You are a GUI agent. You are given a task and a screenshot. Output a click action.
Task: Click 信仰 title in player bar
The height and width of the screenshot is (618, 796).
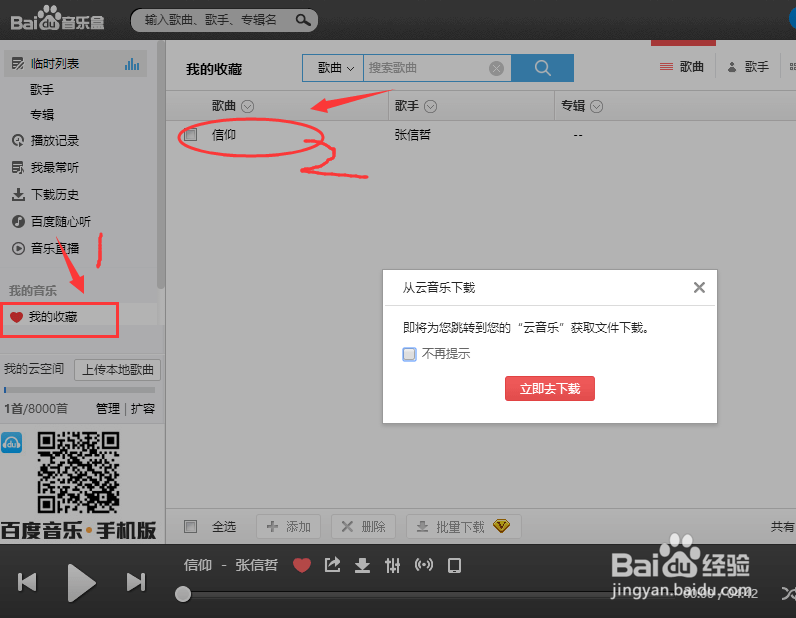click(197, 565)
